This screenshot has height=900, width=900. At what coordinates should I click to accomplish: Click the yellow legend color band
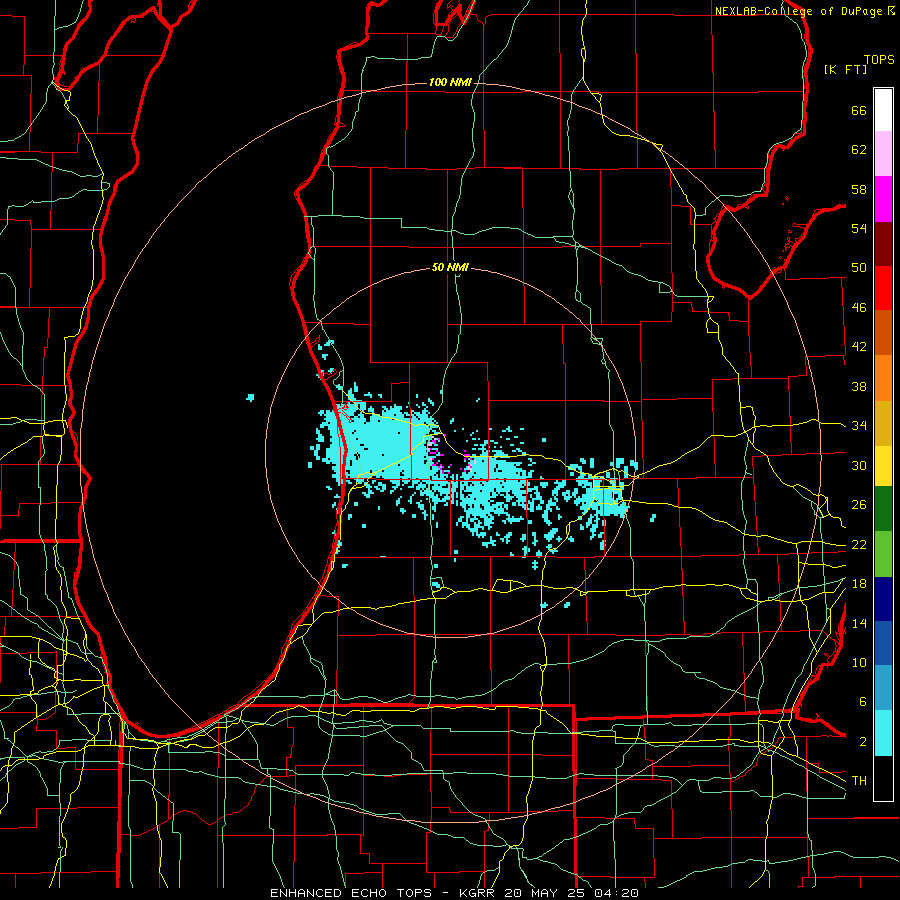883,466
